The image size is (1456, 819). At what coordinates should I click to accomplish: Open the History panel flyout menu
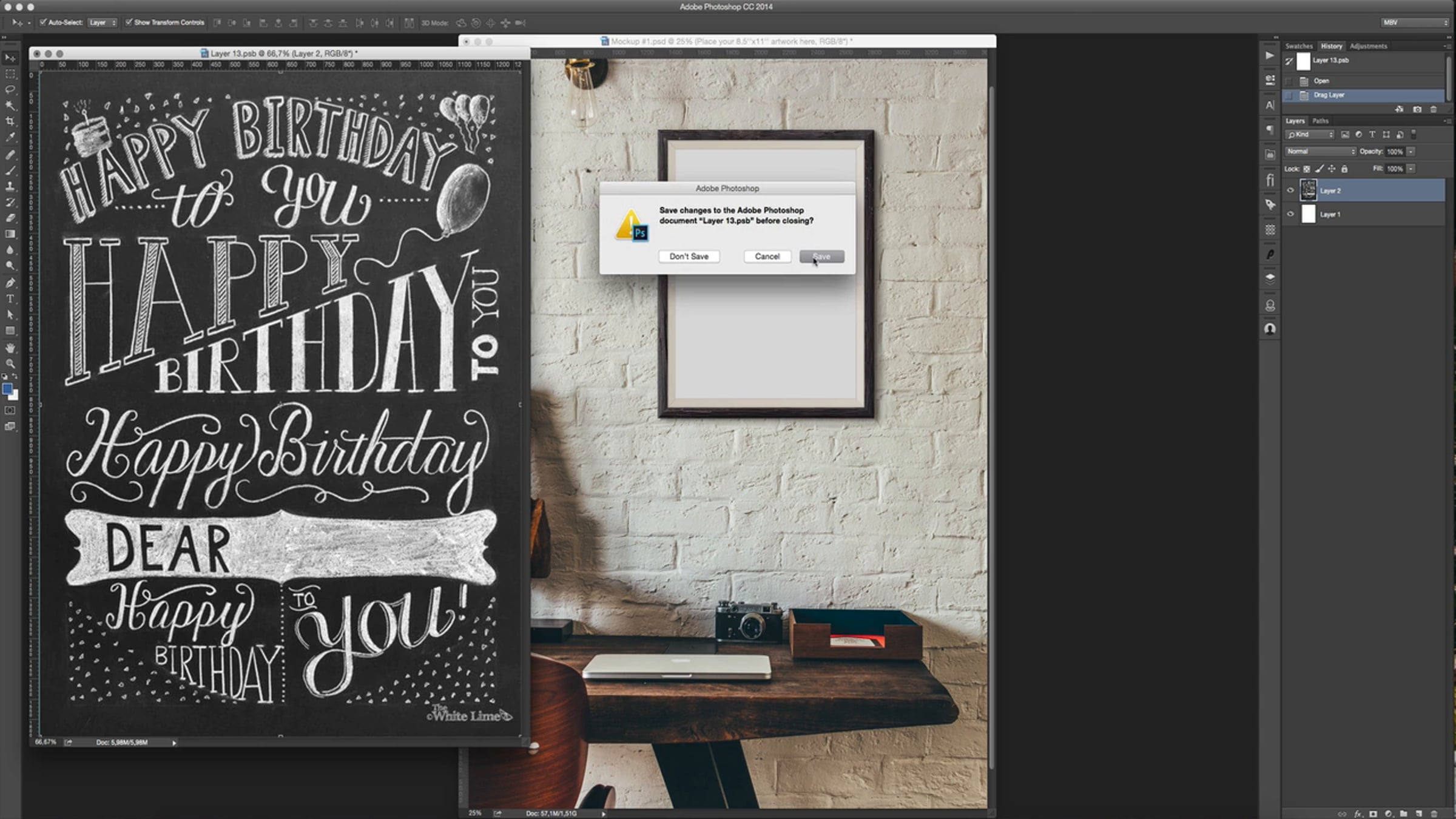(1448, 46)
